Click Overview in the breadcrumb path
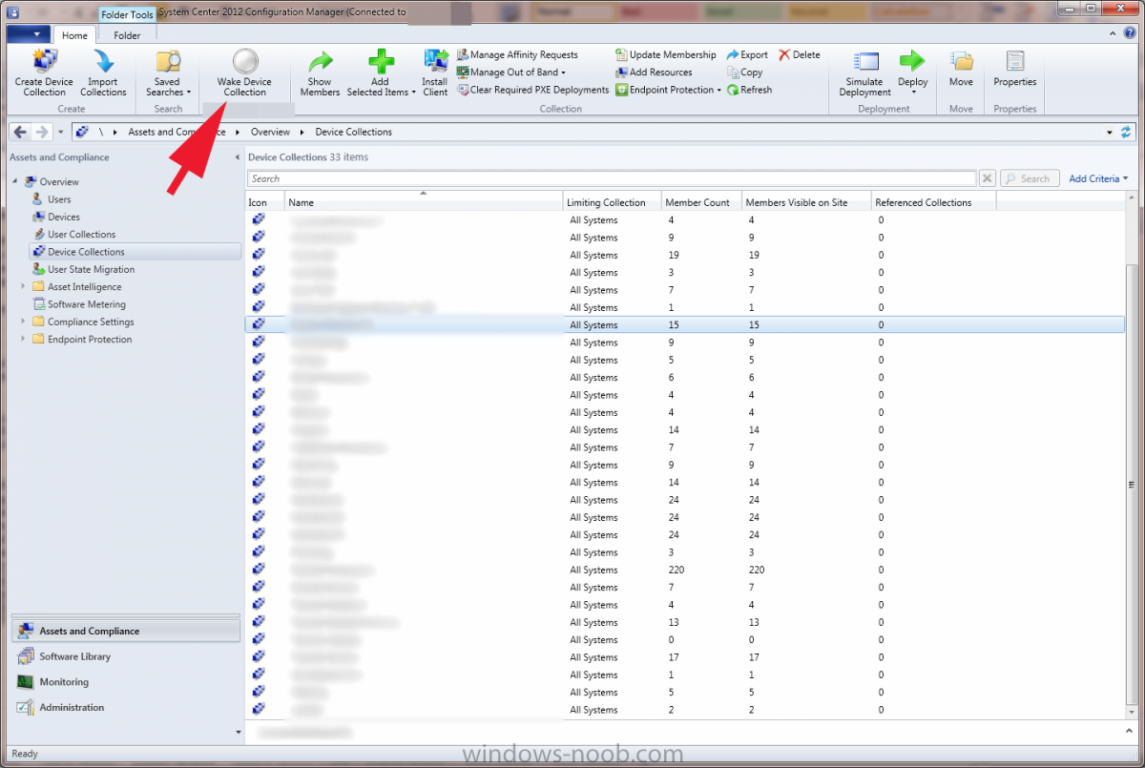 (x=270, y=132)
